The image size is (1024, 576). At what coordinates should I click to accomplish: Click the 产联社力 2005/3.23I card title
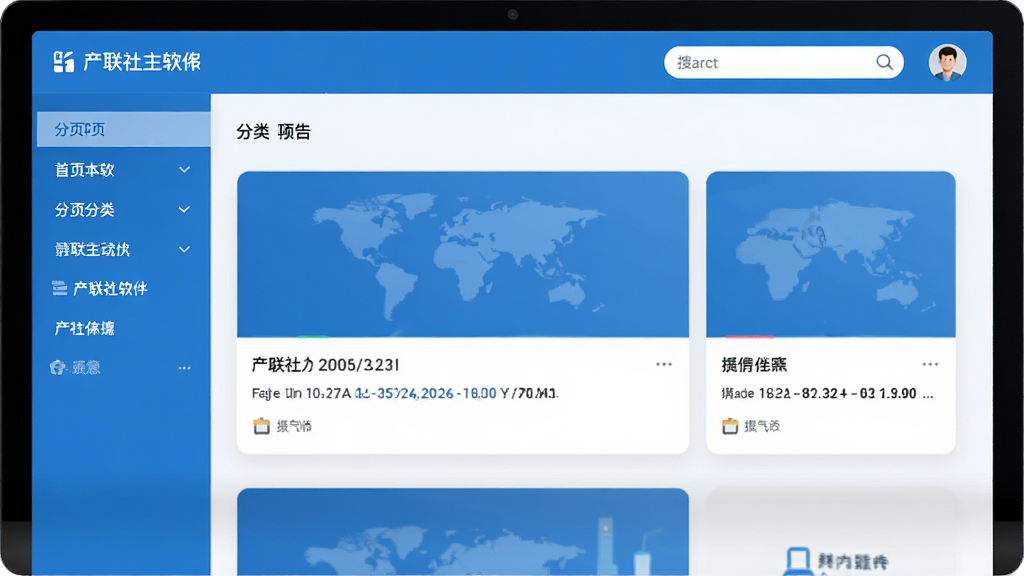point(325,365)
